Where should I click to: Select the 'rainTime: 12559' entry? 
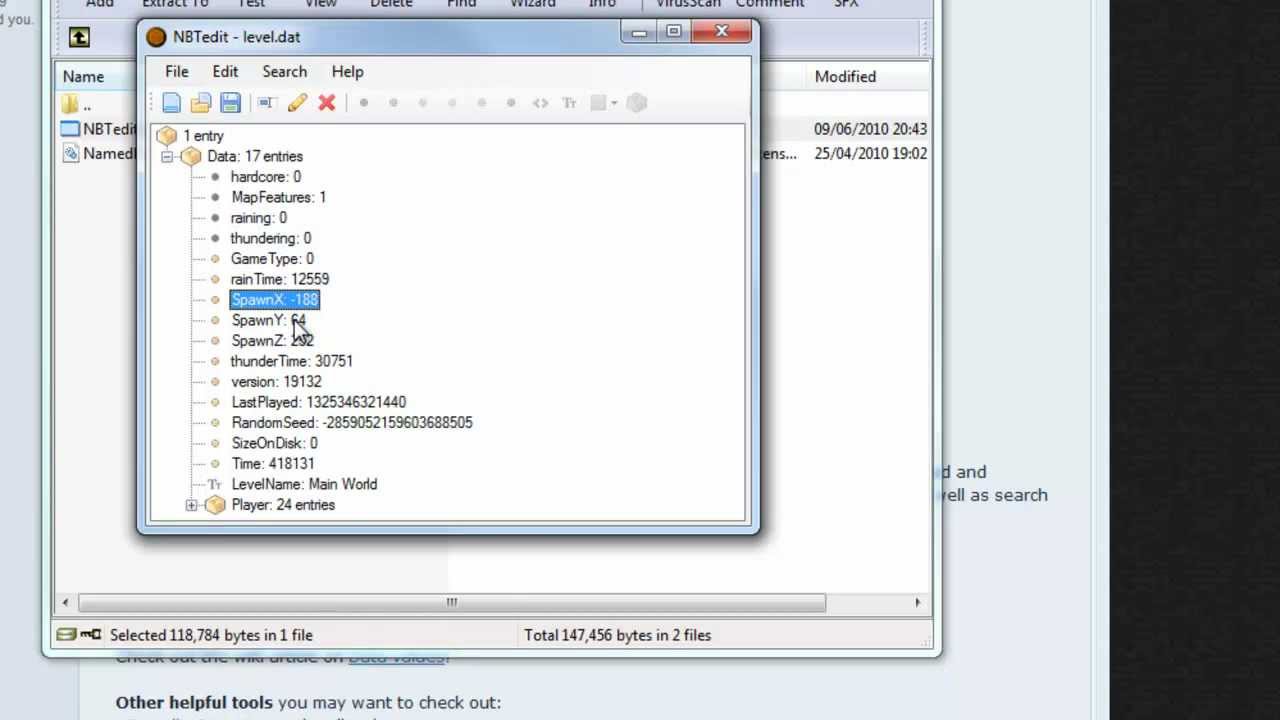[279, 279]
